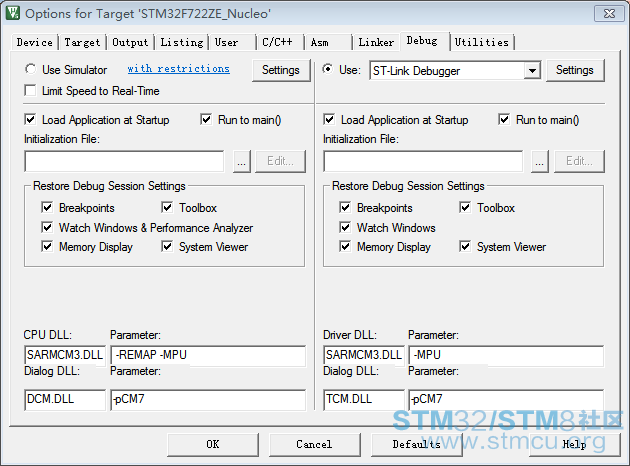Toggle ST-Link System Viewer checkbox

pos(465,246)
